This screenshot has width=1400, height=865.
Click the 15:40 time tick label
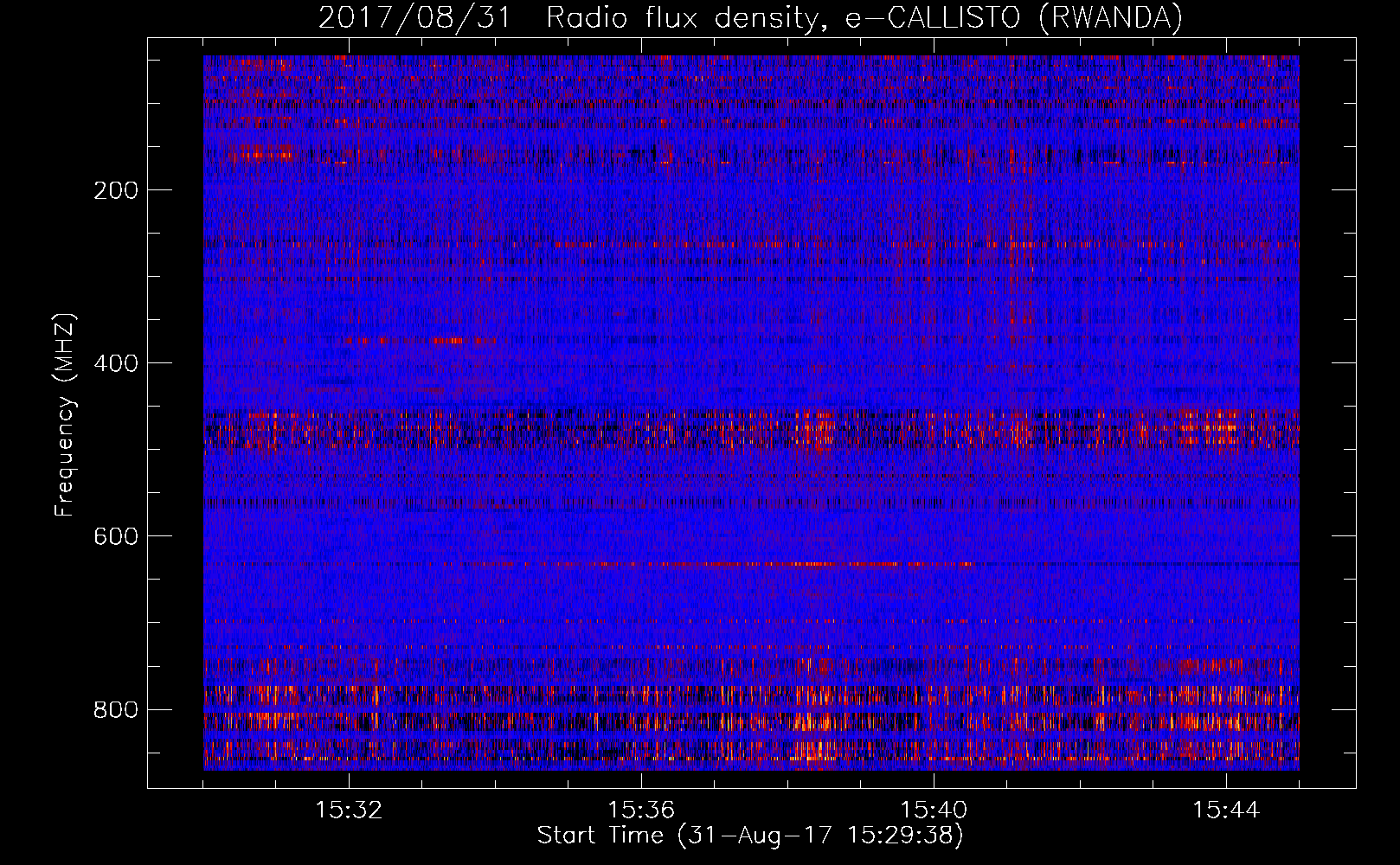click(x=934, y=811)
